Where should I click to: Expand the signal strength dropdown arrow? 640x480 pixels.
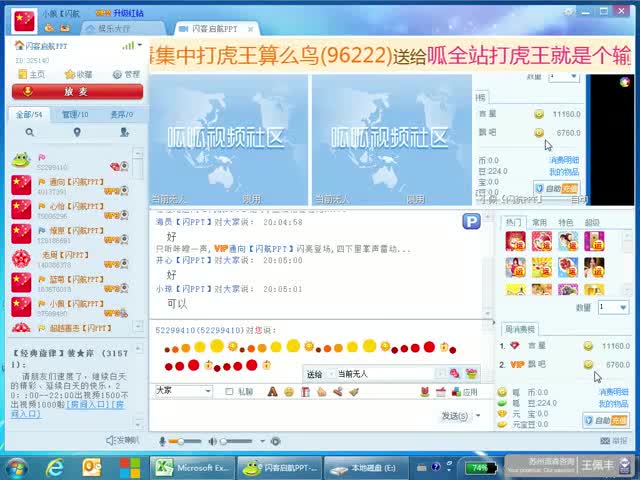[140, 45]
